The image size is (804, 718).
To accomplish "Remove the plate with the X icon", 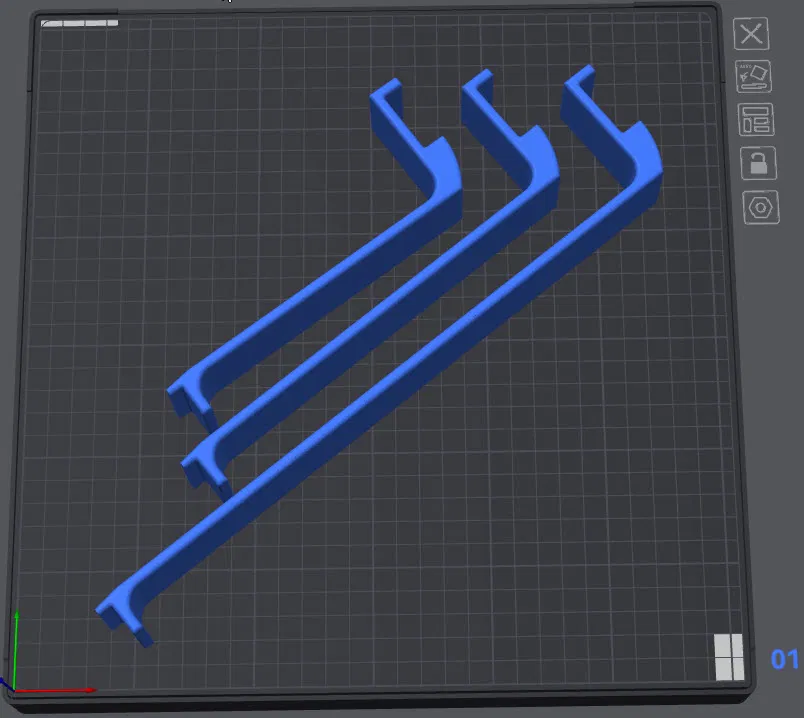I will 751,34.
